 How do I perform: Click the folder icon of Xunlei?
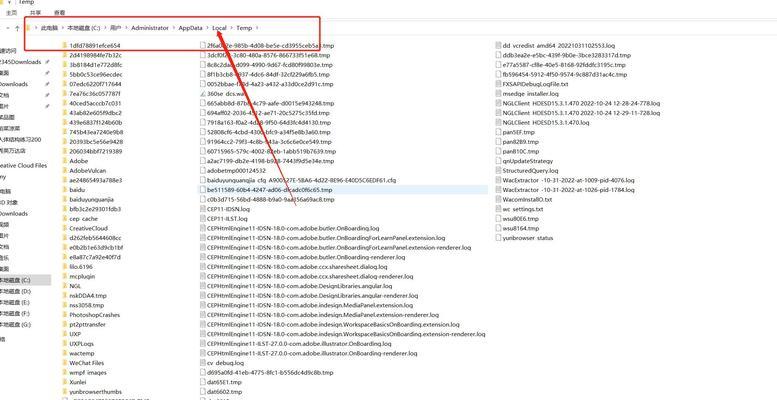pos(64,382)
